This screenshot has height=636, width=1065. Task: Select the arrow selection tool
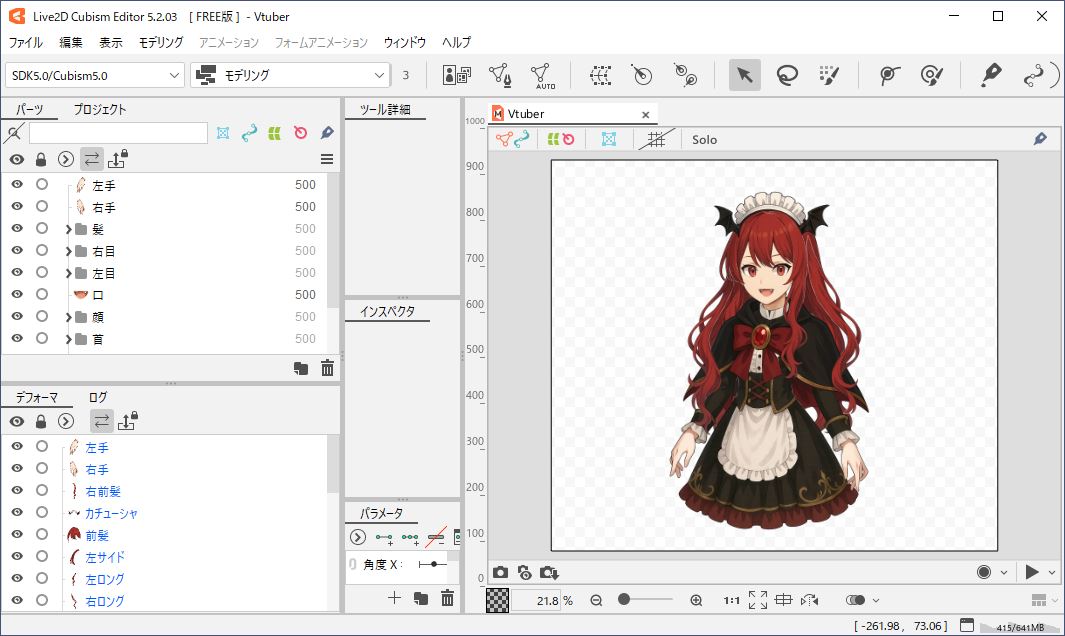[x=744, y=75]
